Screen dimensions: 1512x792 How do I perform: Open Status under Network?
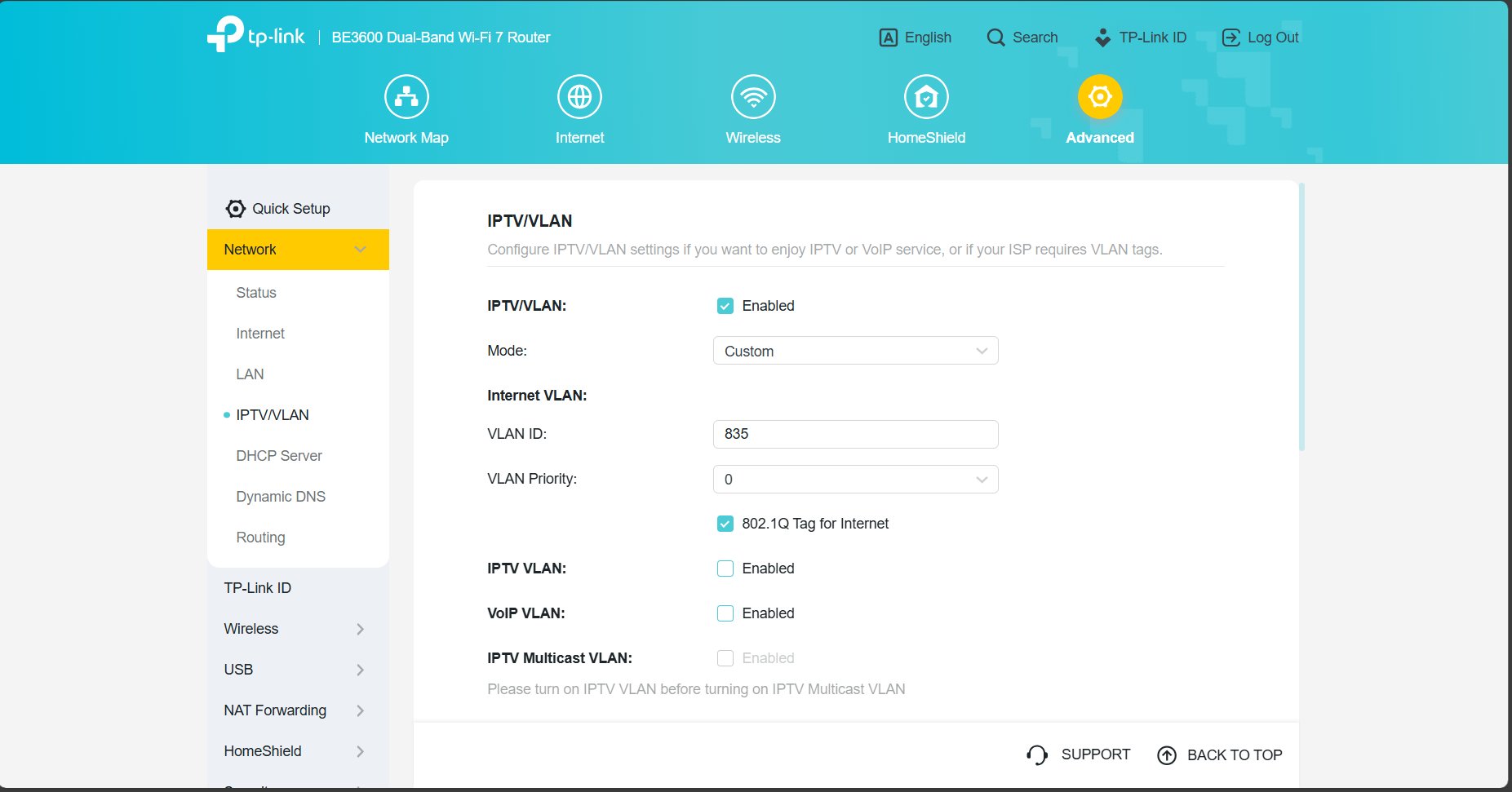click(x=256, y=293)
